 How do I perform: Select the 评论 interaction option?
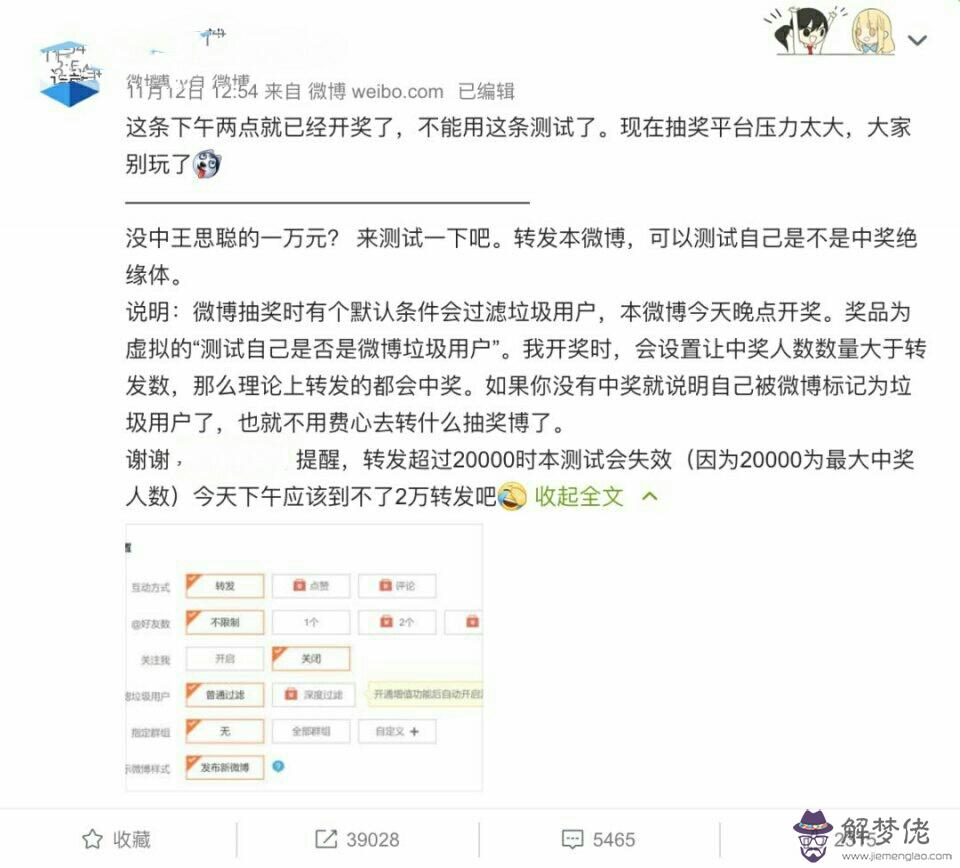coord(397,586)
